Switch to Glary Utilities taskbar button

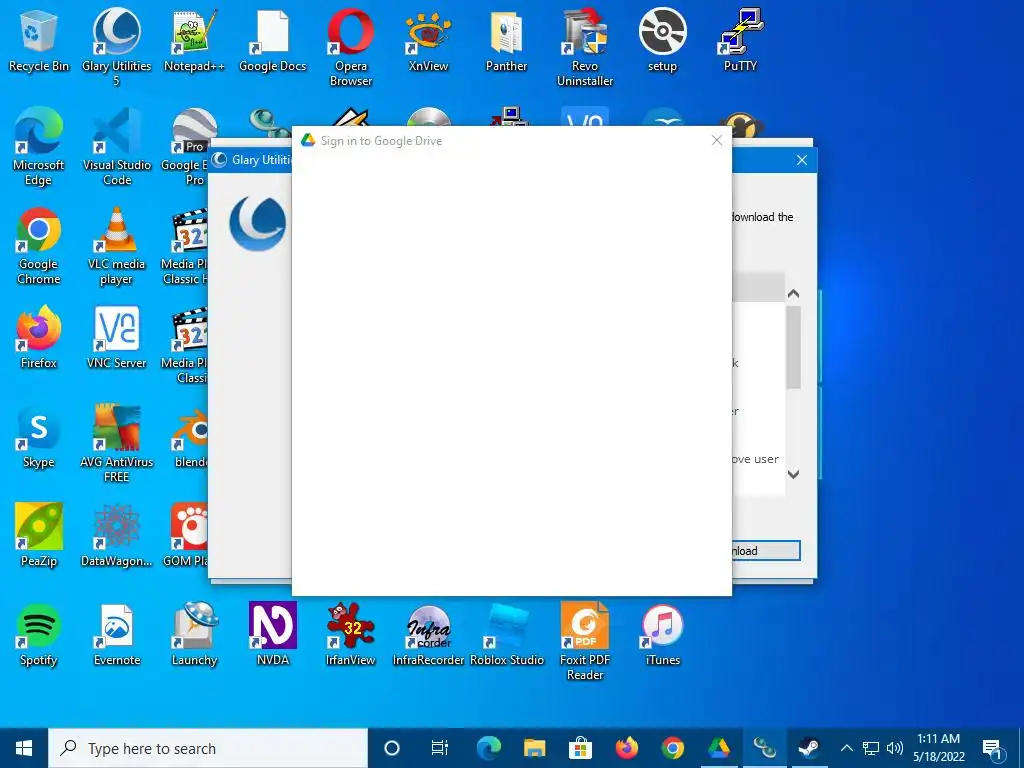coord(764,748)
